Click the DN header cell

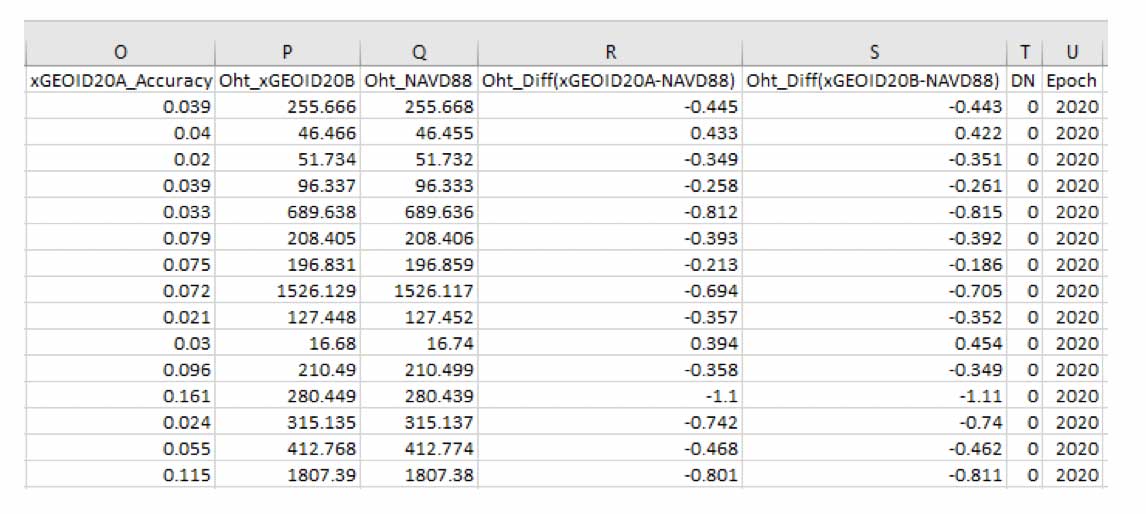tap(1023, 81)
